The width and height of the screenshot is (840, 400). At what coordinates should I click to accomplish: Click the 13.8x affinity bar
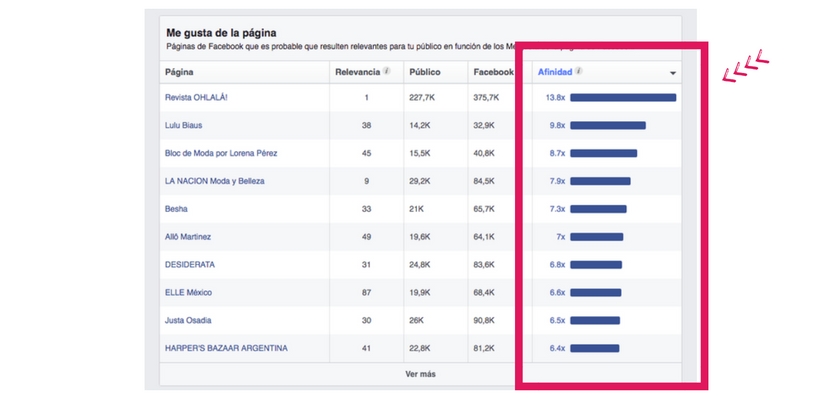[x=623, y=97]
